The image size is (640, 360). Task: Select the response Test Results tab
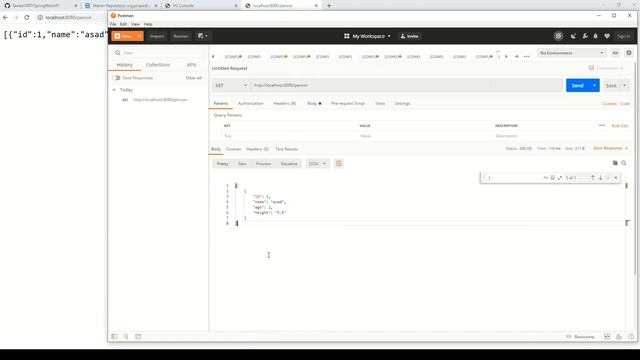point(287,149)
